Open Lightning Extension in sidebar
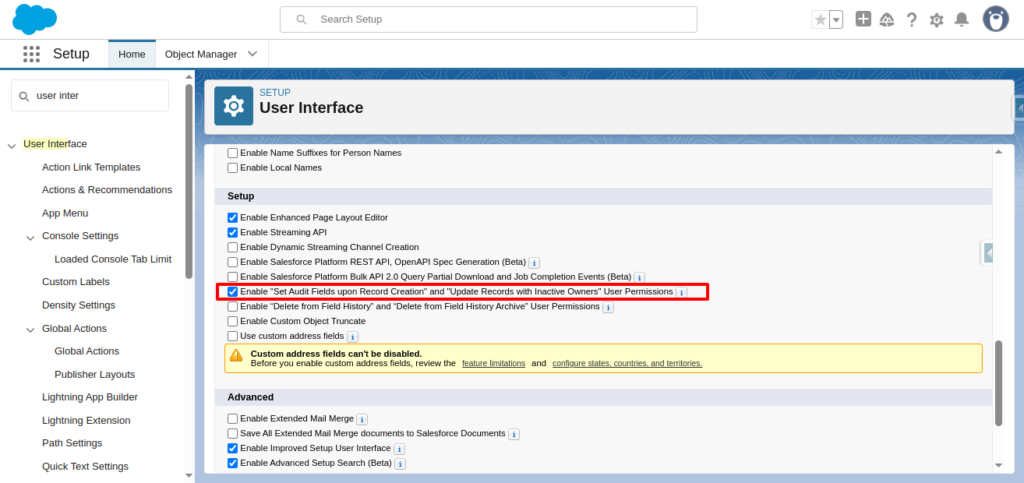Image resolution: width=1024 pixels, height=483 pixels. pos(86,420)
